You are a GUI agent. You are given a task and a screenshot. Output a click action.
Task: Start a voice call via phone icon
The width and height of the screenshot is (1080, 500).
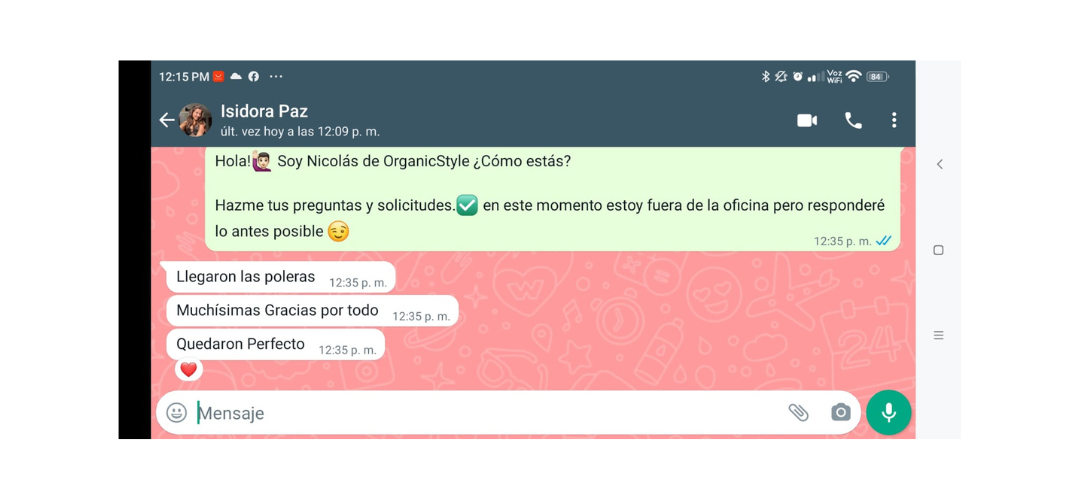[853, 121]
